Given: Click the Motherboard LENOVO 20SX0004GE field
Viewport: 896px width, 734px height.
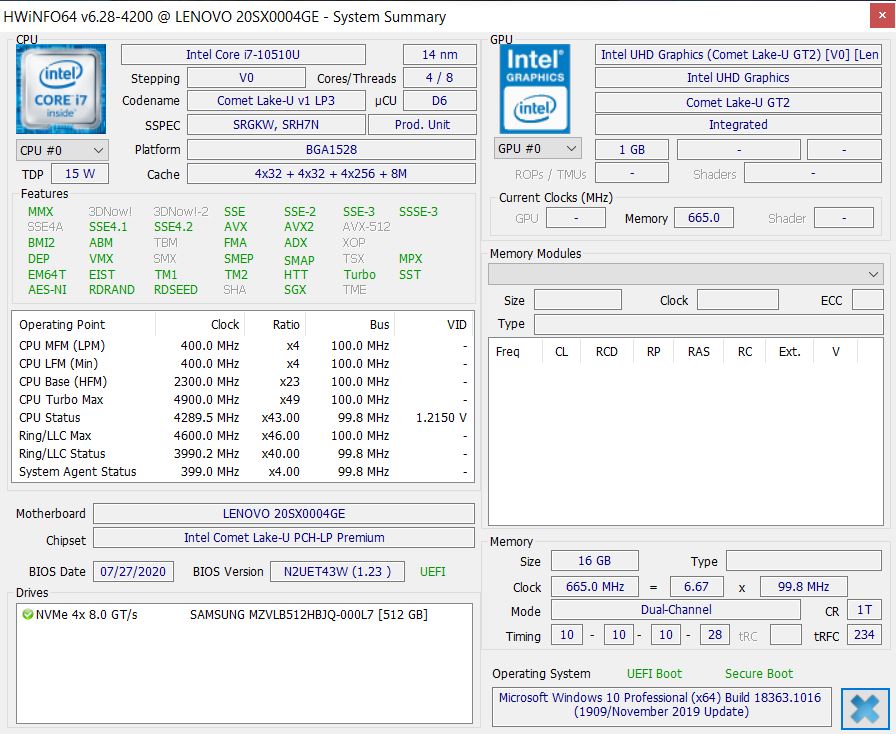Looking at the screenshot, I should click(284, 513).
